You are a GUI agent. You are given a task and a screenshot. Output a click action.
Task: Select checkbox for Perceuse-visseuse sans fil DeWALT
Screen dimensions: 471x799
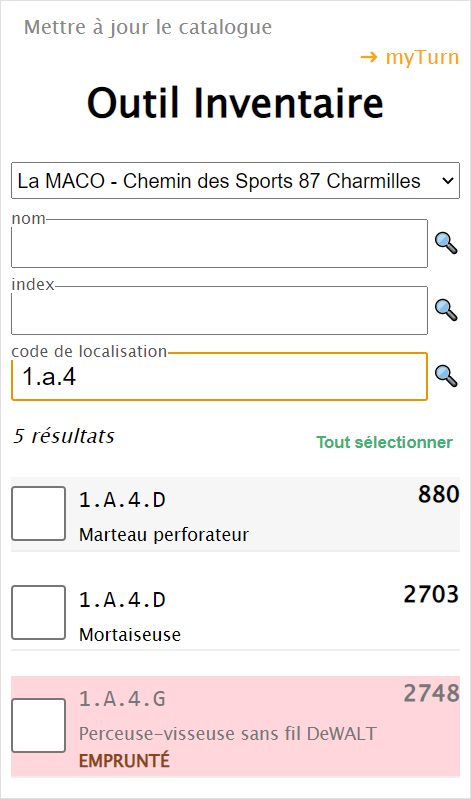coord(38,725)
